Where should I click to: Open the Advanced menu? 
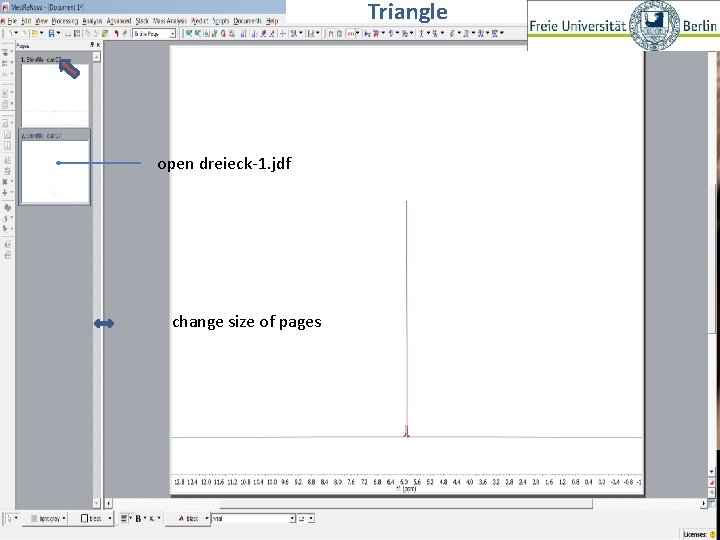click(119, 21)
